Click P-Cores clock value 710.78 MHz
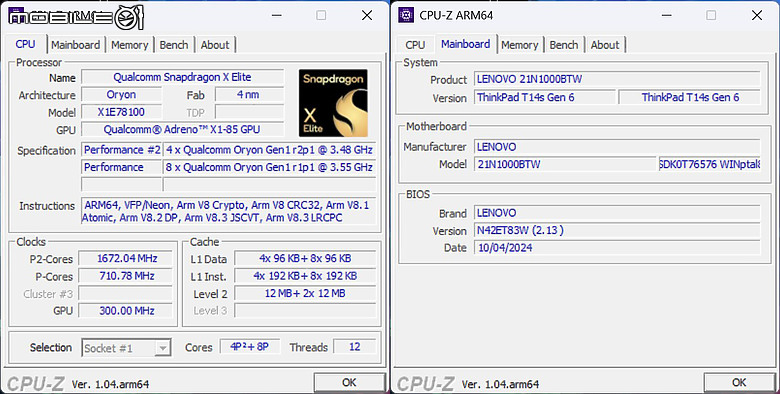Viewport: 780px width, 394px height. tap(126, 276)
